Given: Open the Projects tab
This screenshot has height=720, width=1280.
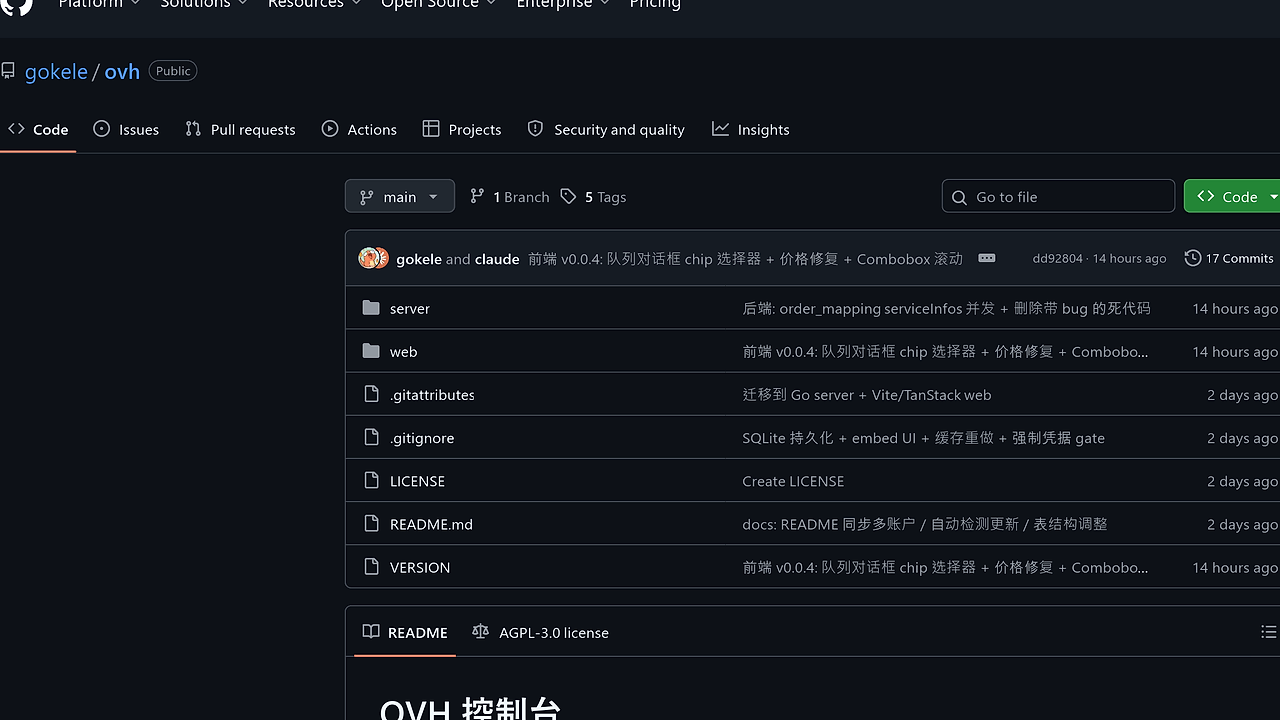Looking at the screenshot, I should [462, 129].
